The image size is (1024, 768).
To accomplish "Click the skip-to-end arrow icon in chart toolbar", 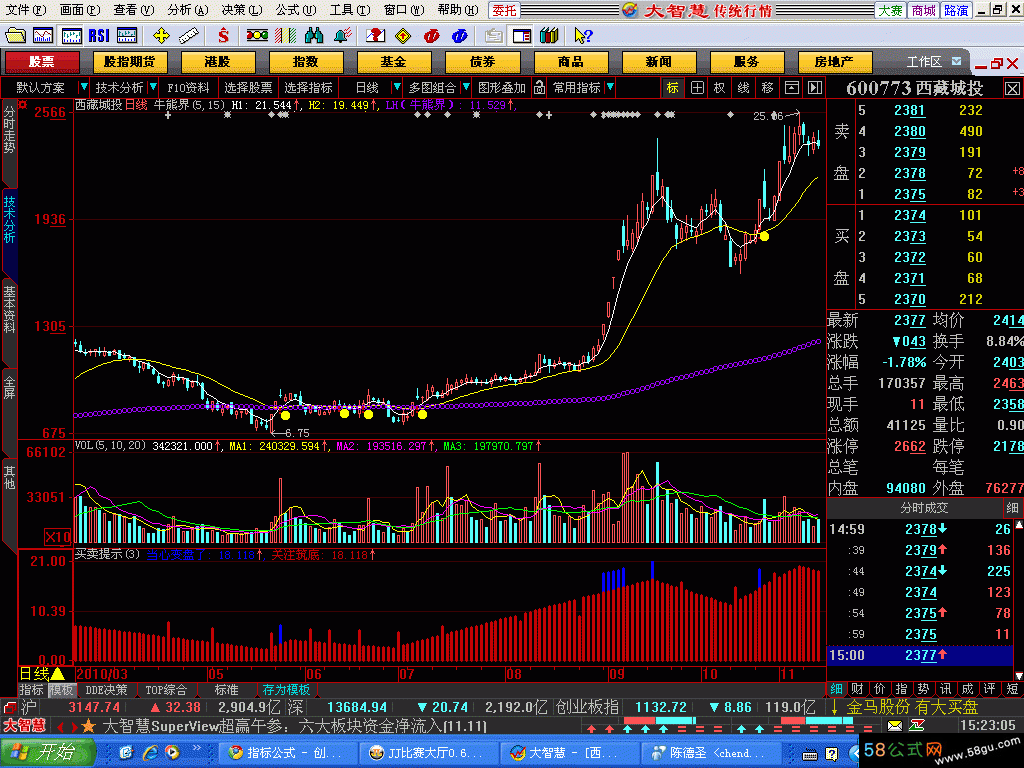I will pyautogui.click(x=814, y=88).
